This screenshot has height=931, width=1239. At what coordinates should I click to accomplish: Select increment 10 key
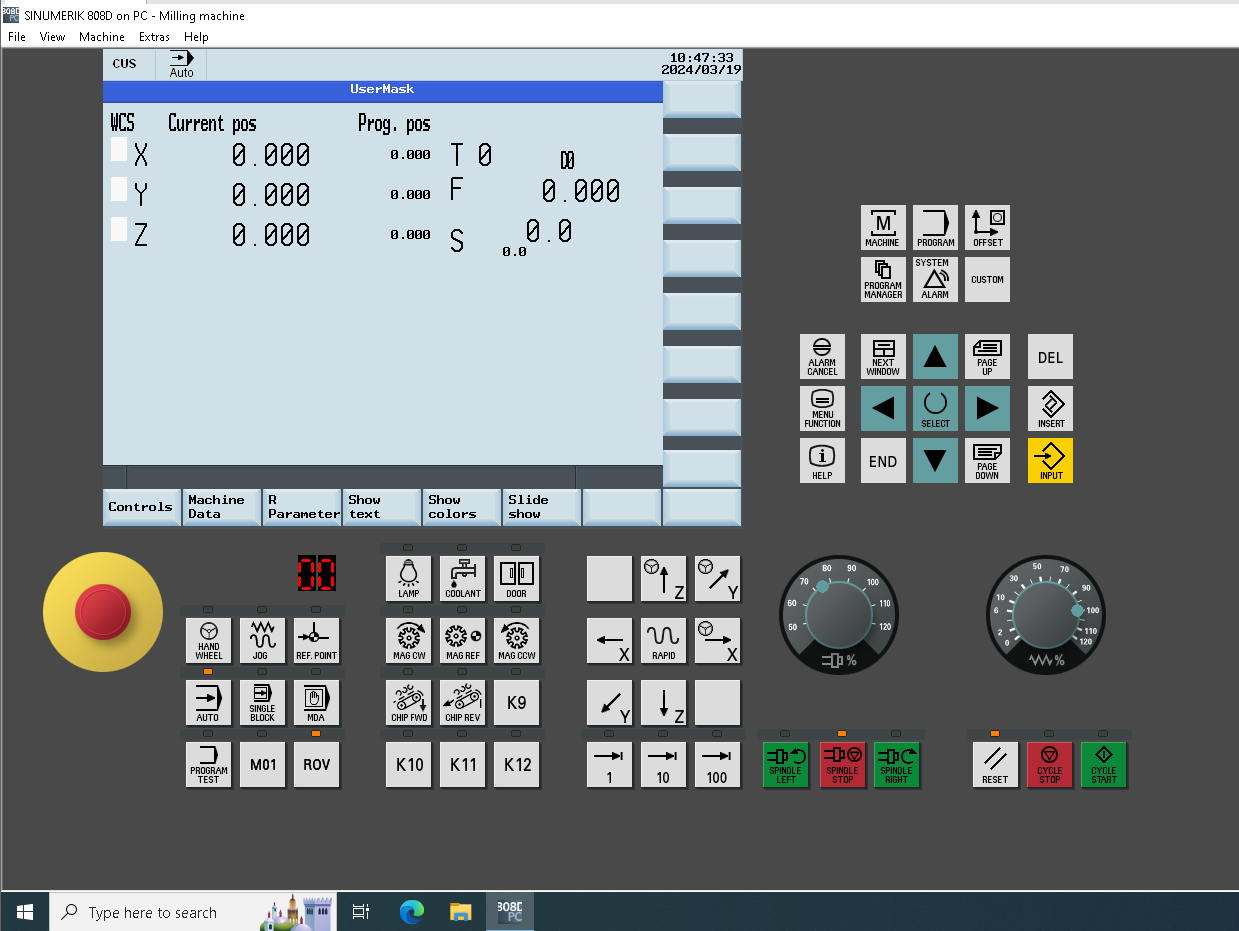(663, 765)
